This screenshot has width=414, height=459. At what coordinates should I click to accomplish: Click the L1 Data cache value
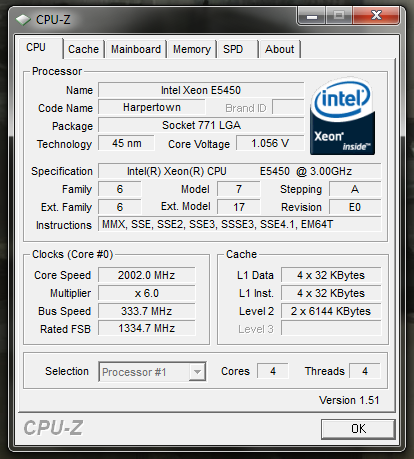click(331, 275)
